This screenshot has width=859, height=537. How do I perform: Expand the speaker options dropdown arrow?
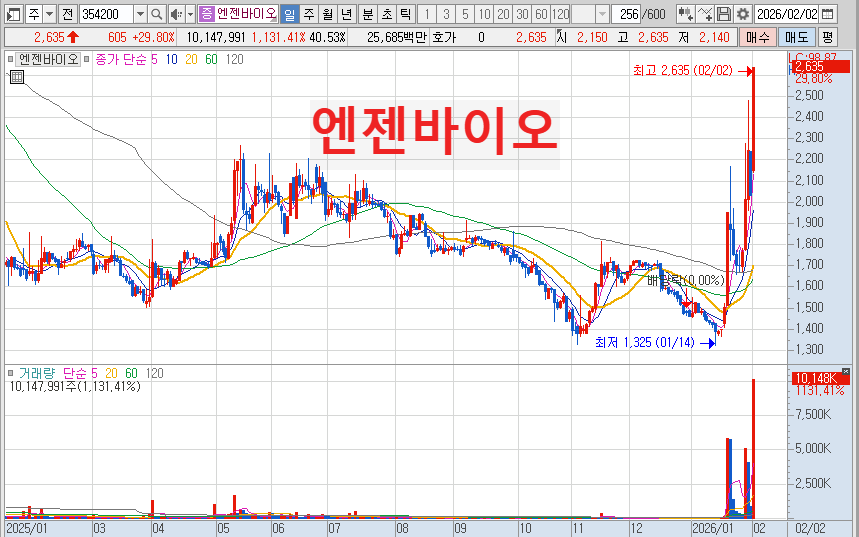(191, 14)
